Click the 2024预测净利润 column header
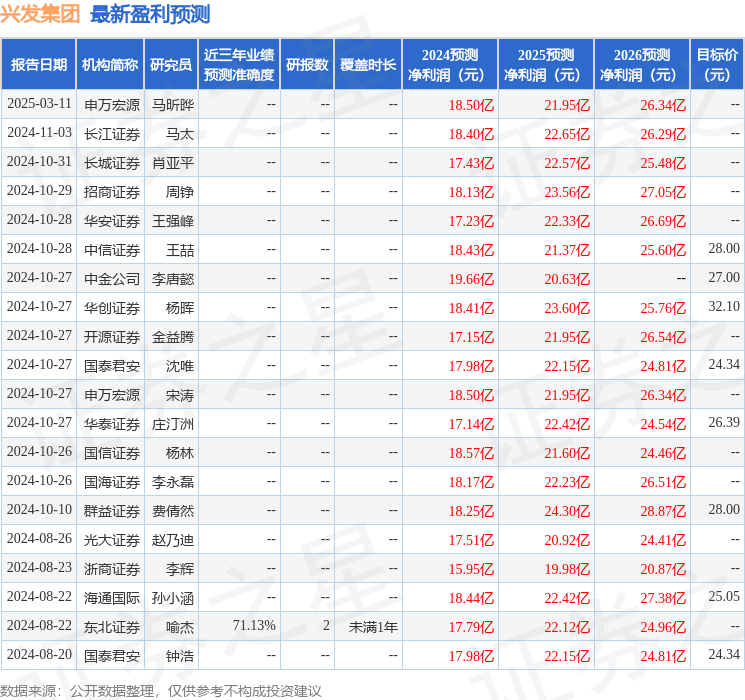The height and width of the screenshot is (700, 745). click(x=450, y=65)
